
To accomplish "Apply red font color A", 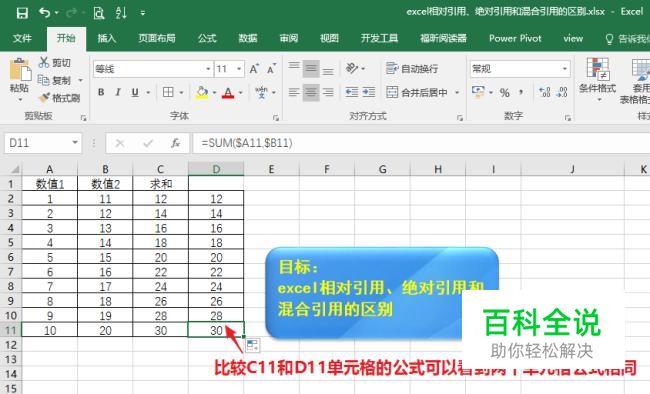I will pos(228,92).
